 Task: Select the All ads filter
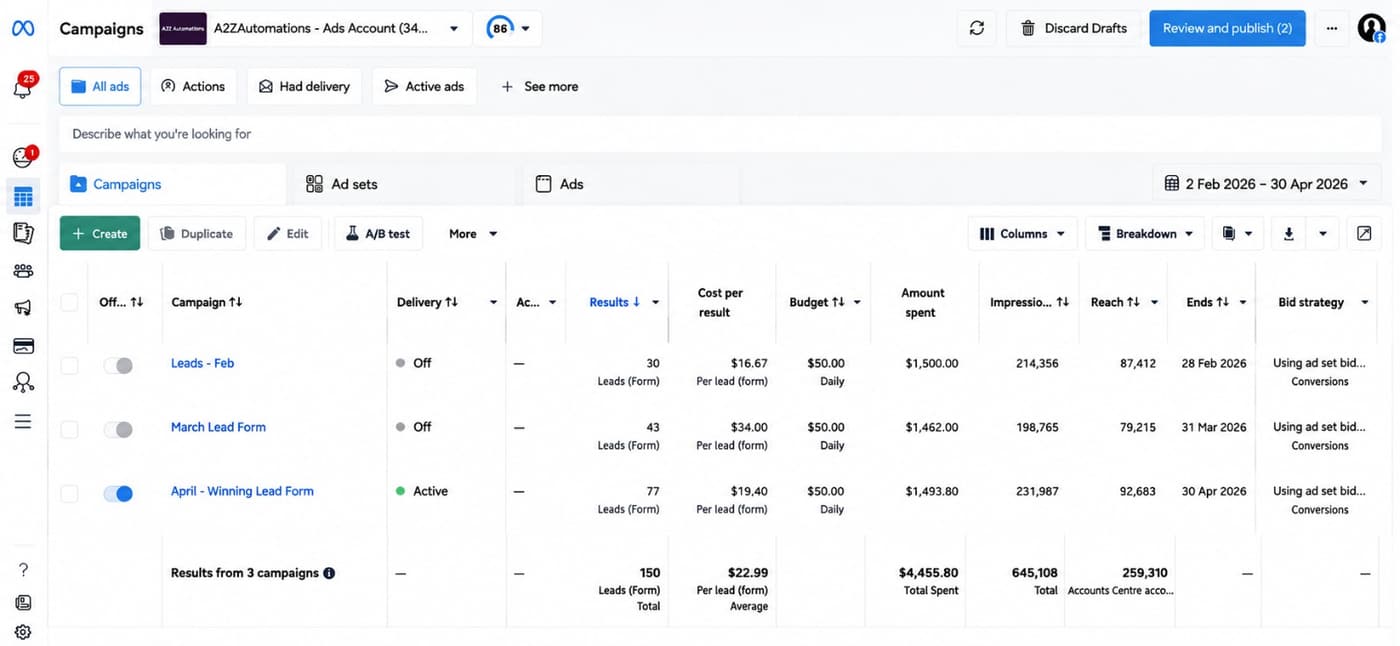[x=100, y=87]
